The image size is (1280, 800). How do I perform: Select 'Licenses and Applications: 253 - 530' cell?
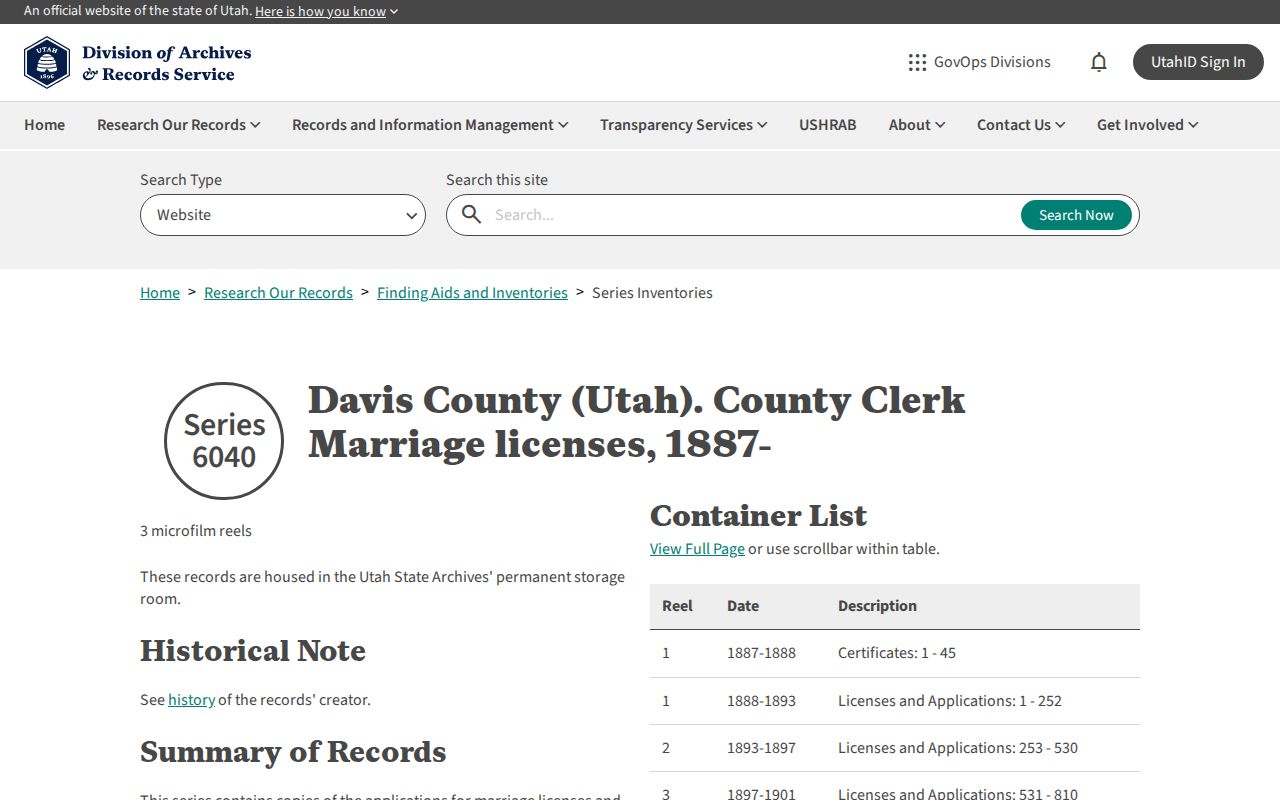click(x=958, y=748)
